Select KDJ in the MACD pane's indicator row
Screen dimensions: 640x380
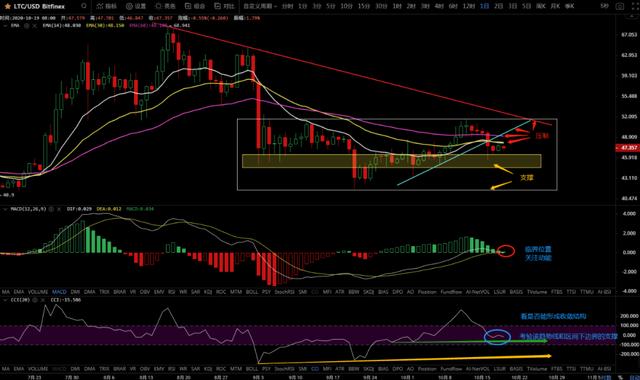[x=208, y=292]
